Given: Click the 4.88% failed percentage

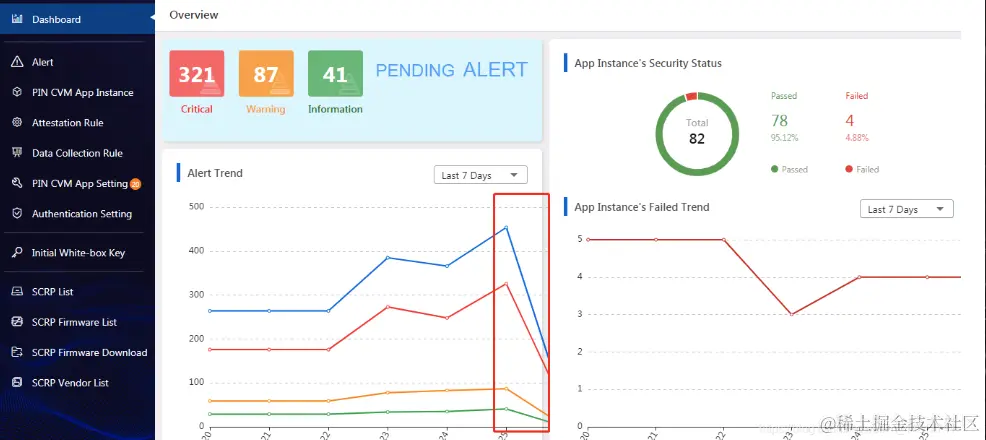Looking at the screenshot, I should [x=856, y=138].
